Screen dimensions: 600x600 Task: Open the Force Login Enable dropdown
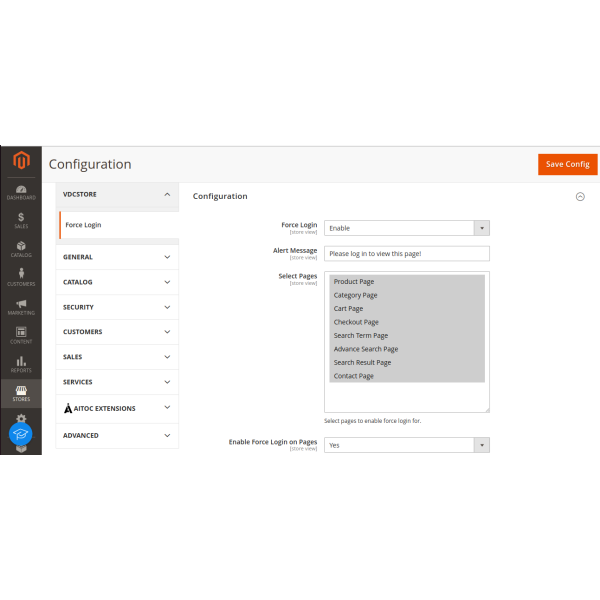[x=407, y=228]
